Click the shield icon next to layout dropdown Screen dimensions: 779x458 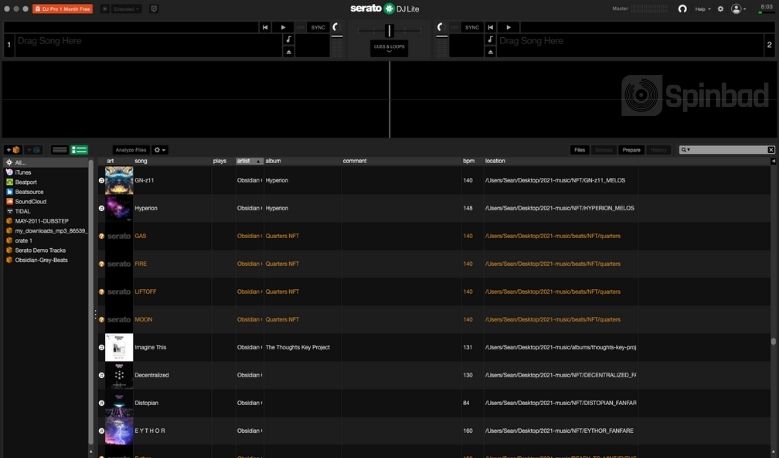pyautogui.click(x=154, y=9)
